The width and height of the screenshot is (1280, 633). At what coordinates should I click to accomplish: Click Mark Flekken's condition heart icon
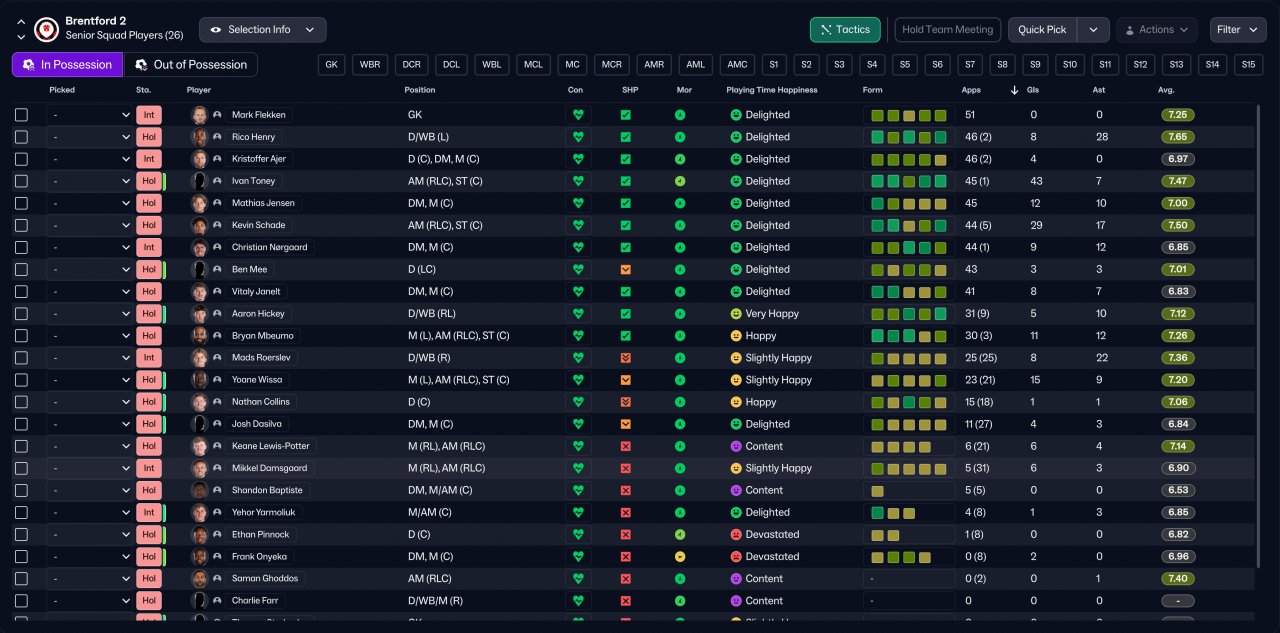[x=577, y=115]
